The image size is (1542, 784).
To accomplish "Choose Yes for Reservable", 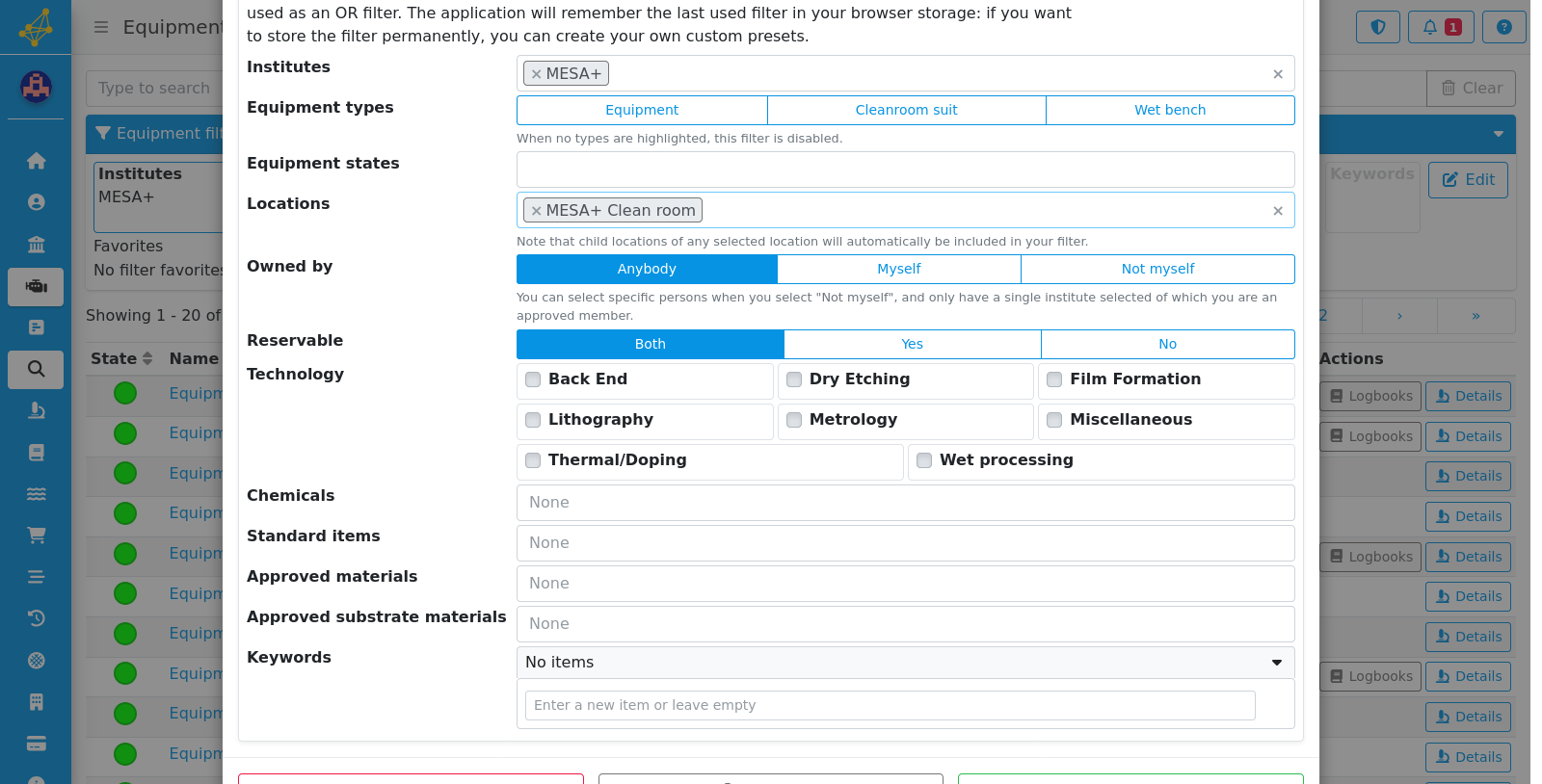I will tap(912, 345).
